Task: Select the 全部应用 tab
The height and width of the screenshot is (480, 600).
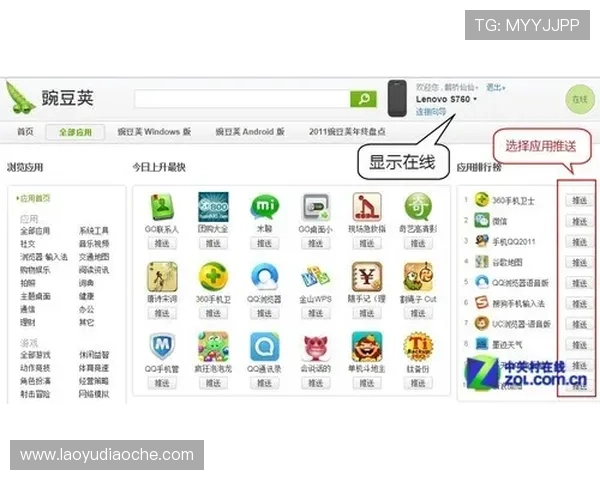Action: point(75,132)
